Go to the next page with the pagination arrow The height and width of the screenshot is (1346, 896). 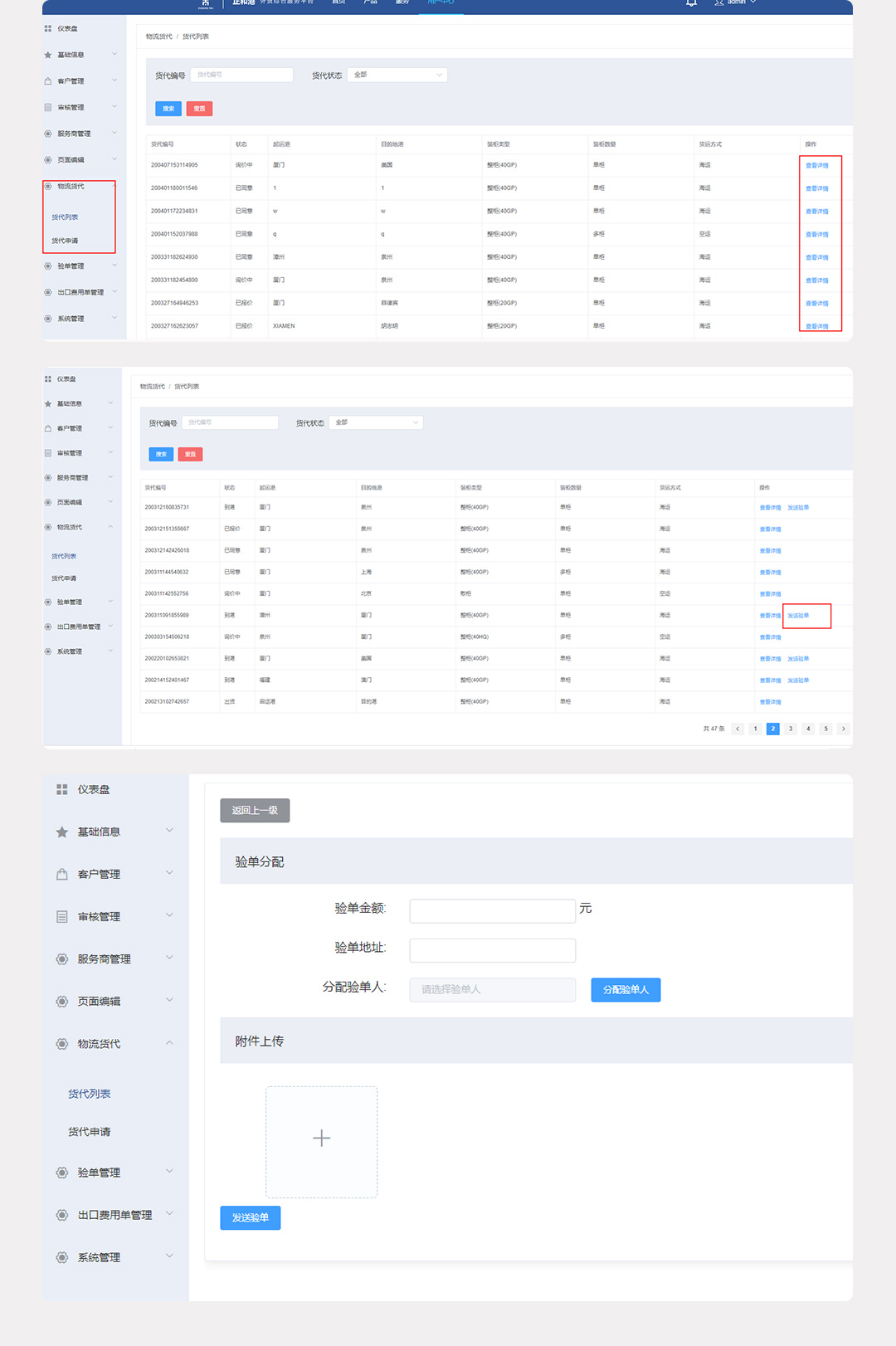843,729
